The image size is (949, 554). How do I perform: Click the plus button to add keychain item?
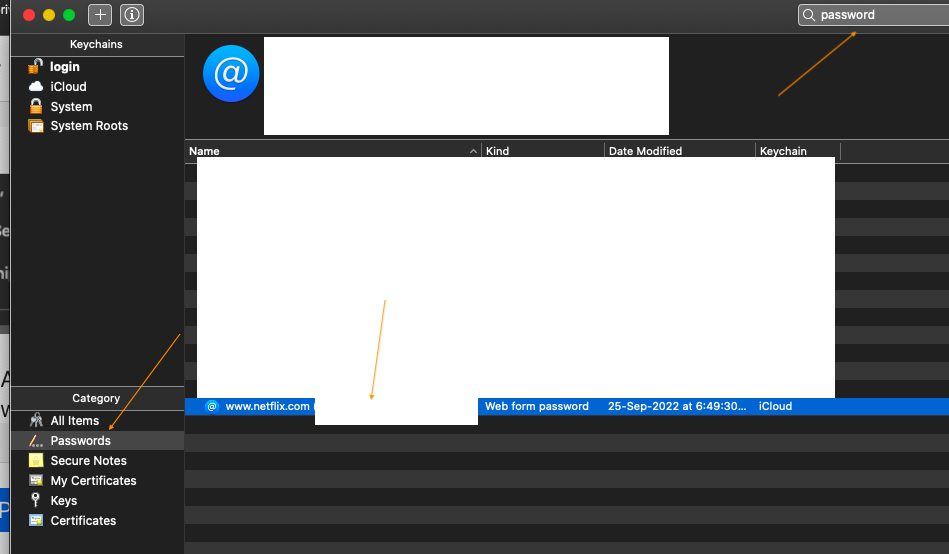click(x=100, y=15)
